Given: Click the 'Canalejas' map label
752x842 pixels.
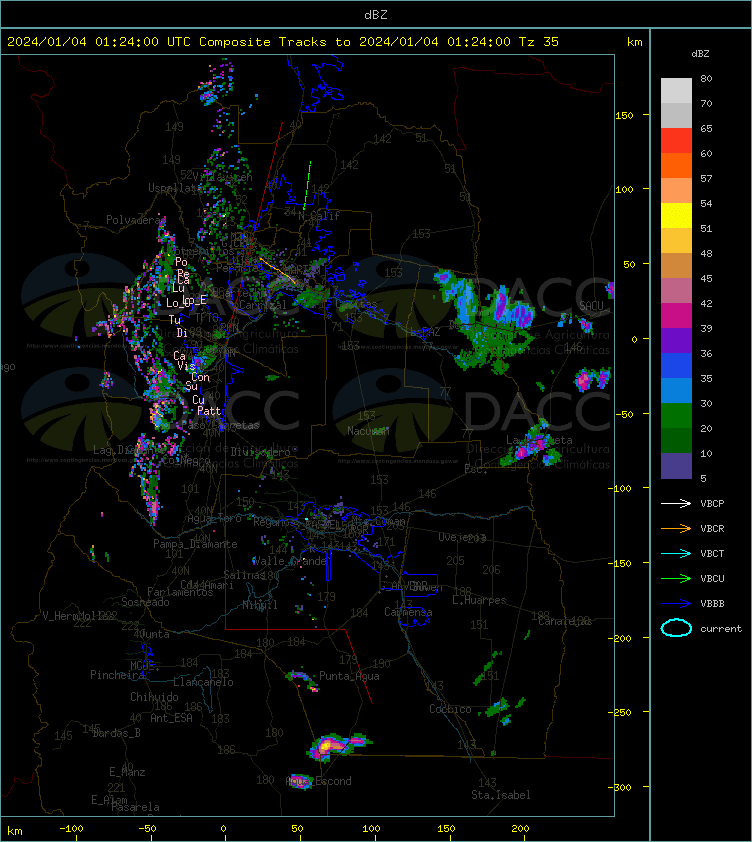Looking at the screenshot, I should pyautogui.click(x=565, y=621).
